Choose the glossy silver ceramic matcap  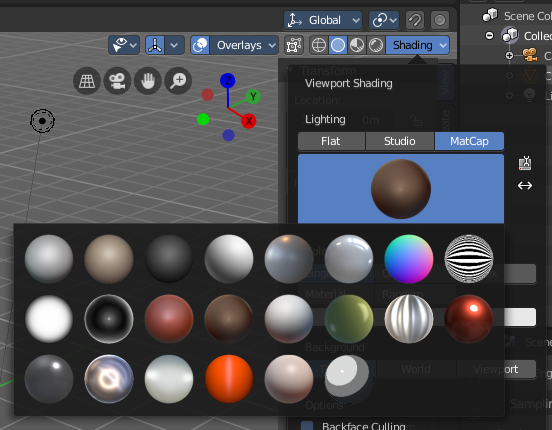pyautogui.click(x=349, y=259)
